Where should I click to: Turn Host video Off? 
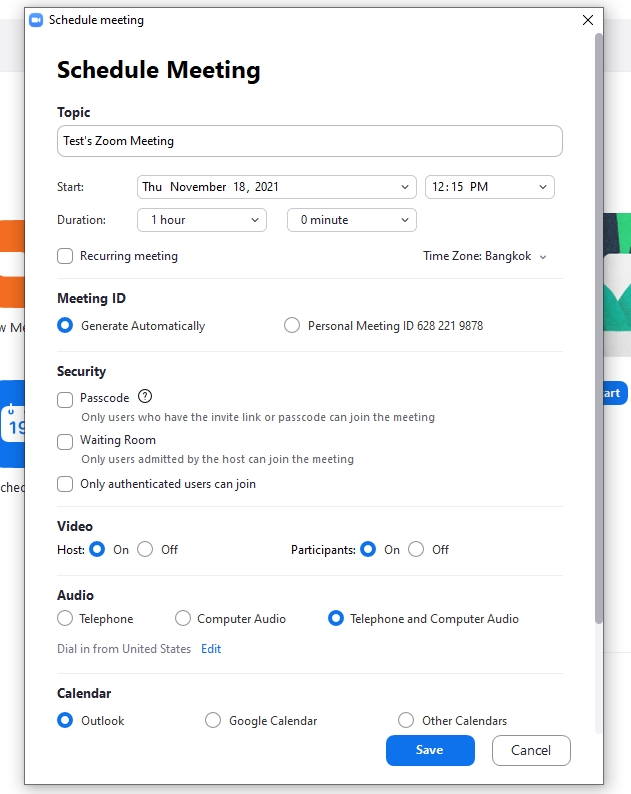(x=145, y=549)
